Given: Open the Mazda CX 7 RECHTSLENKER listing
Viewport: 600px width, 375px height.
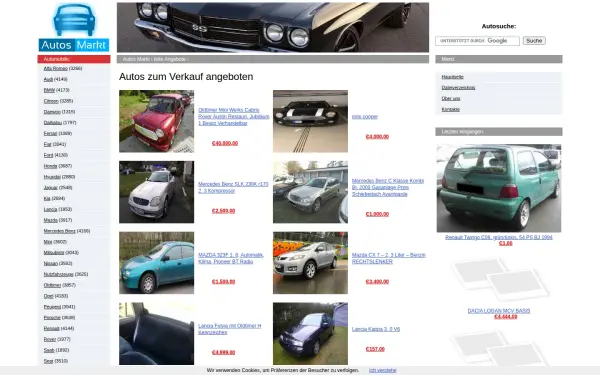Looking at the screenshot, I should pos(389,258).
